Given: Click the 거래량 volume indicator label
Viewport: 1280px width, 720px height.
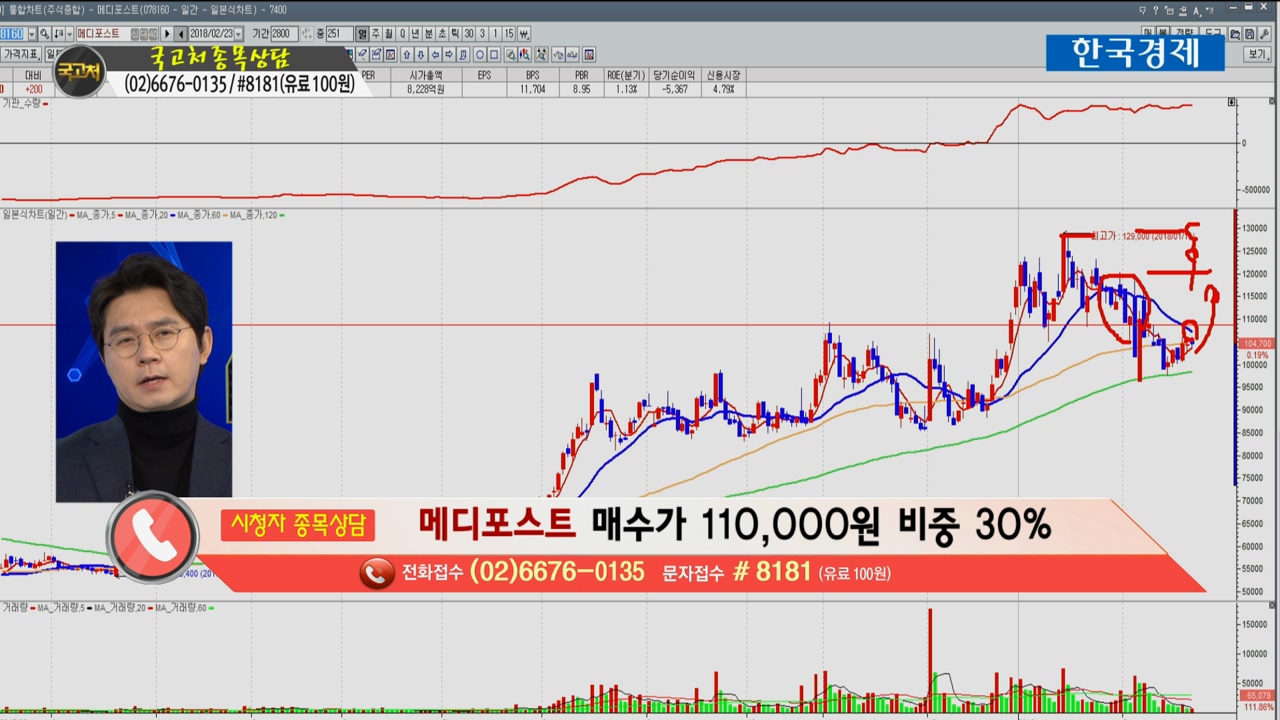Looking at the screenshot, I should (x=14, y=607).
